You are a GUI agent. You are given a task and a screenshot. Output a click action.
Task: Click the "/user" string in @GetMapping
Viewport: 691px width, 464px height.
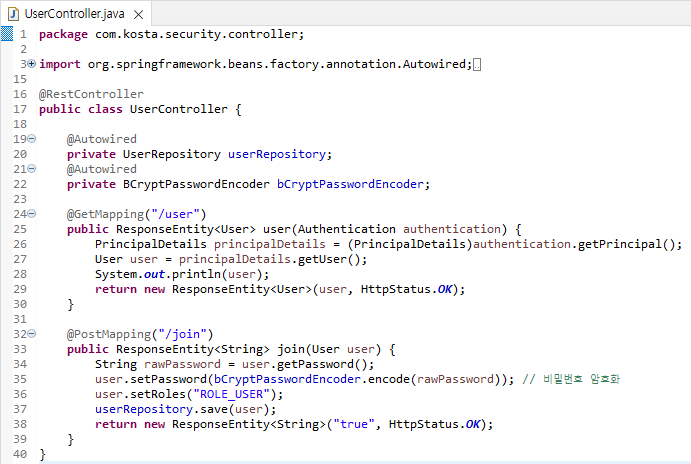point(175,214)
